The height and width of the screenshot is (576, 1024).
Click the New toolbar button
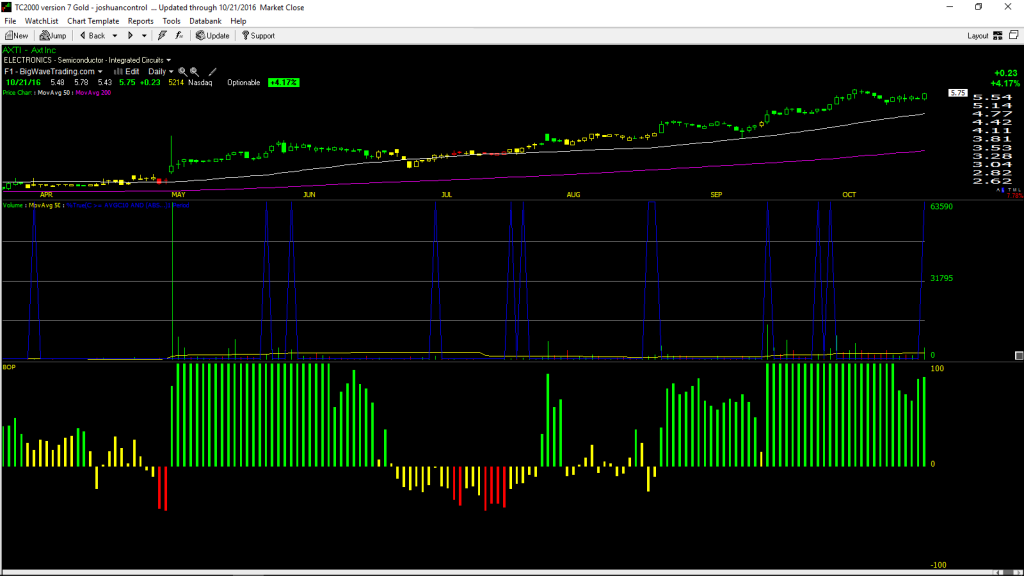tap(16, 36)
